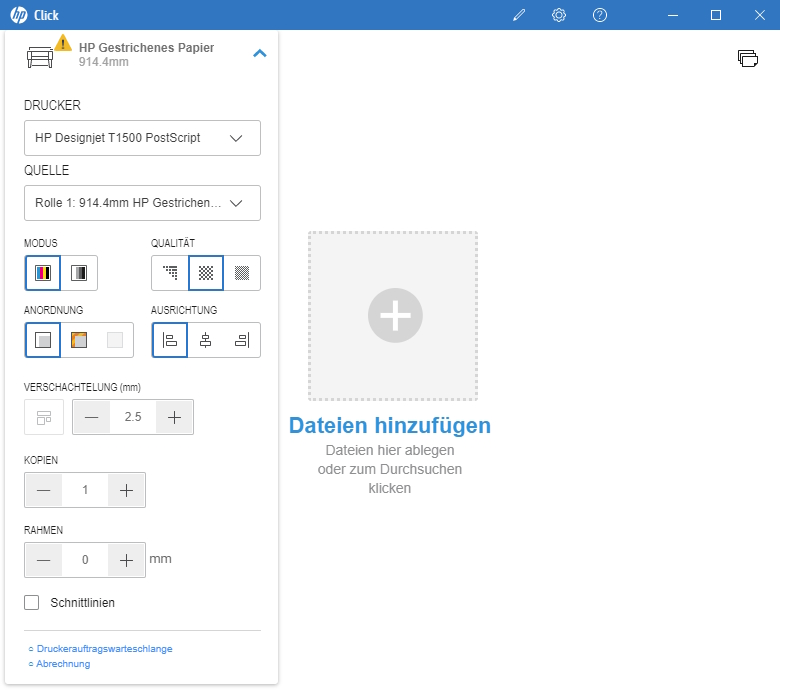The width and height of the screenshot is (800, 700).
Task: Select orange-bordered Anordnung layout option
Action: click(x=79, y=340)
